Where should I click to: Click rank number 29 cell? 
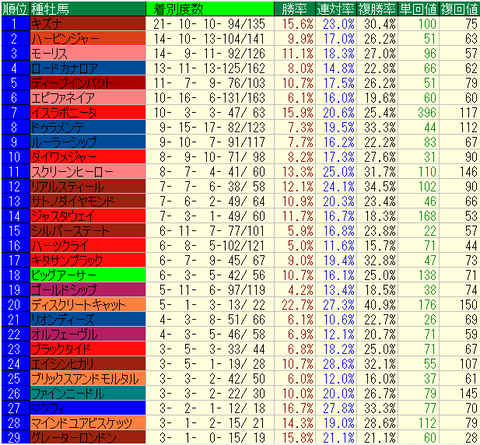click(15, 437)
